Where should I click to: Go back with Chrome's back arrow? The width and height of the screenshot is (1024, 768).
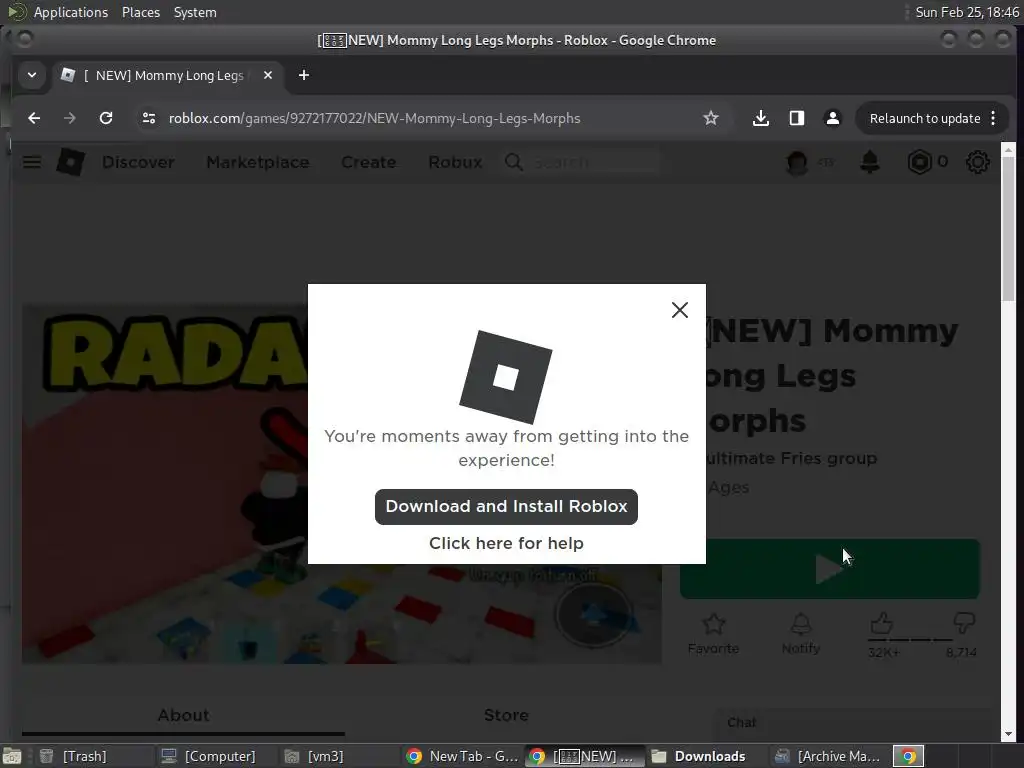[x=34, y=118]
